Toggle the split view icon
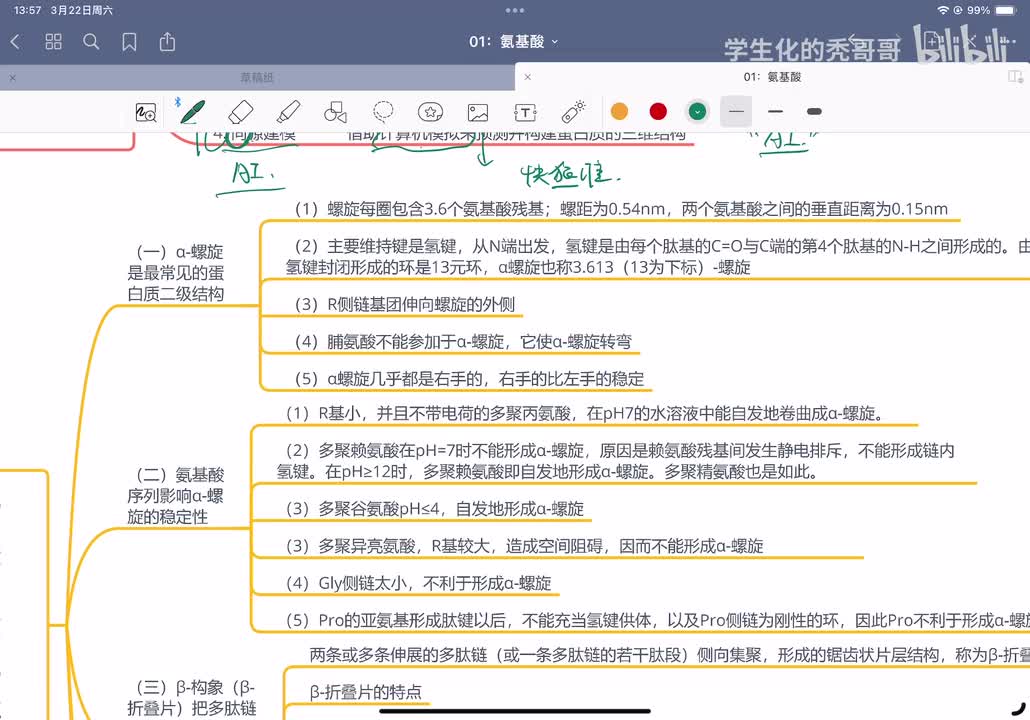Screen dimensions: 1030x720 pyautogui.click(x=1016, y=77)
